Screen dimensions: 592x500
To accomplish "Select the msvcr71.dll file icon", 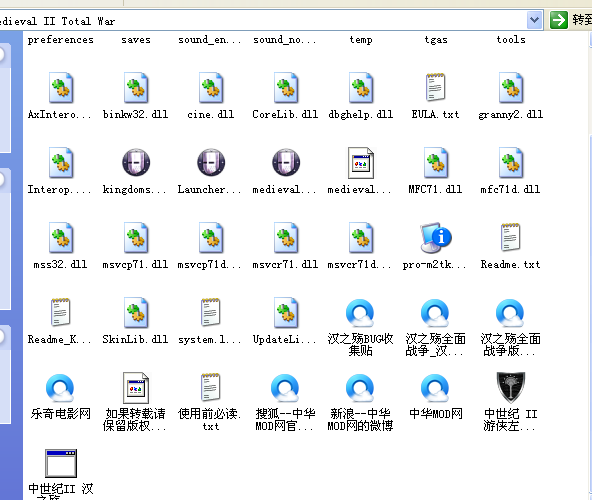I will (x=286, y=238).
